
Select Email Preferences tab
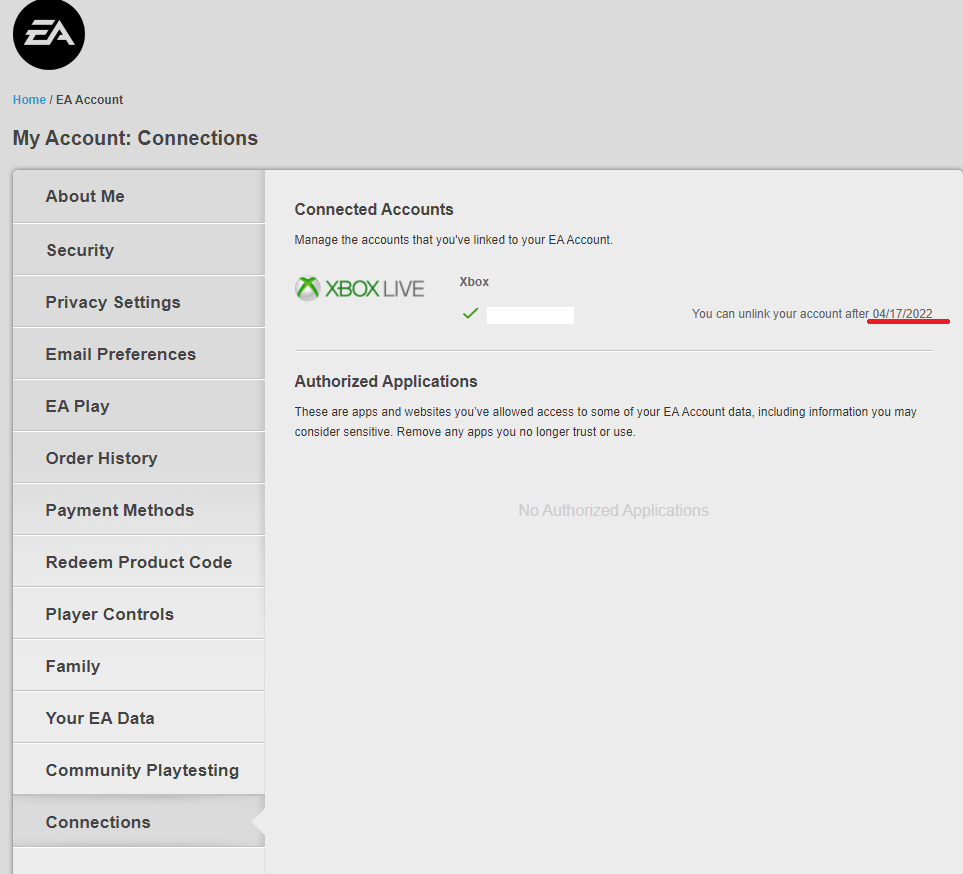click(120, 354)
